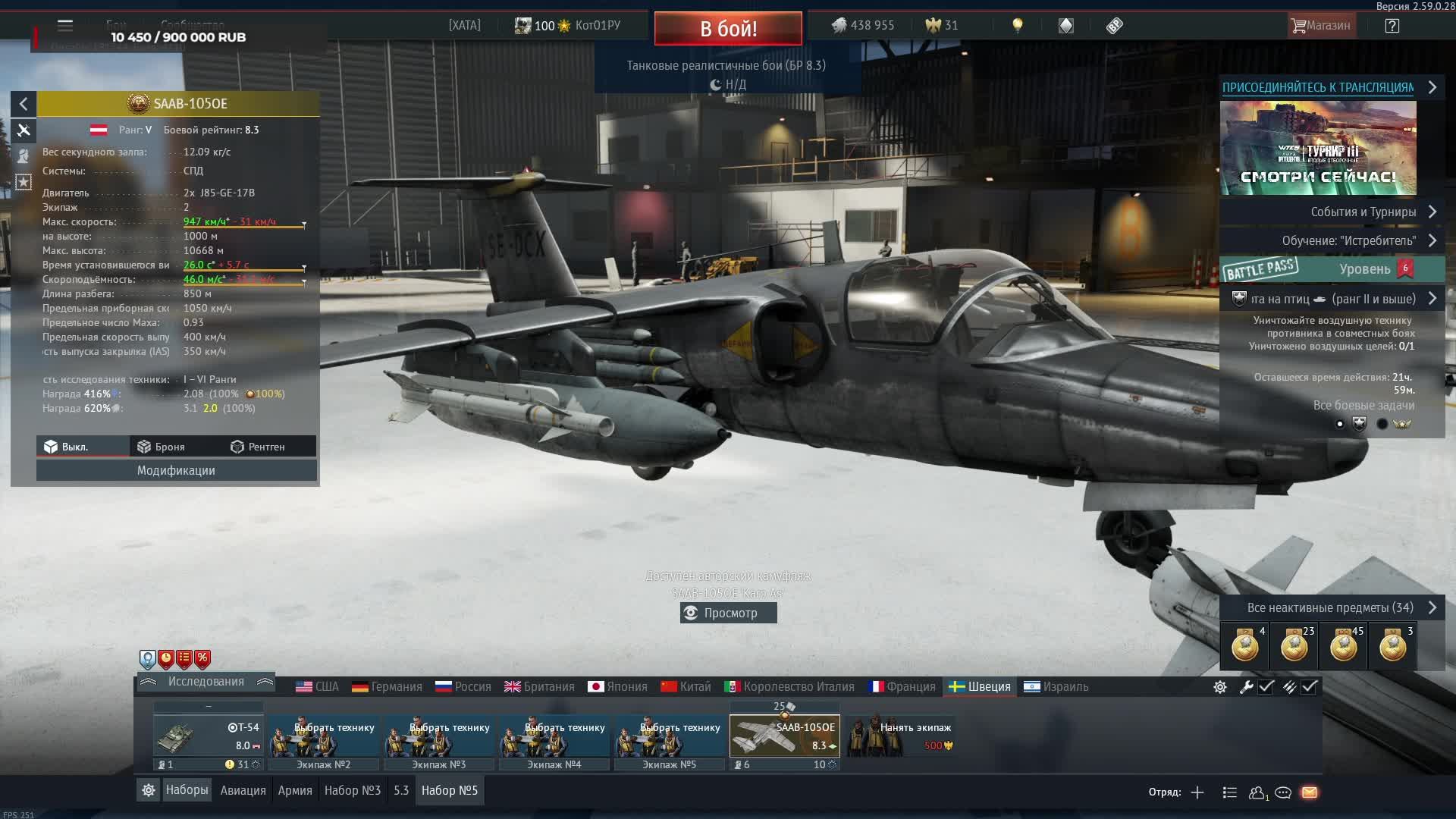Click the crossed tools icon beside vehicle card
The height and width of the screenshot is (819, 1456).
(24, 130)
